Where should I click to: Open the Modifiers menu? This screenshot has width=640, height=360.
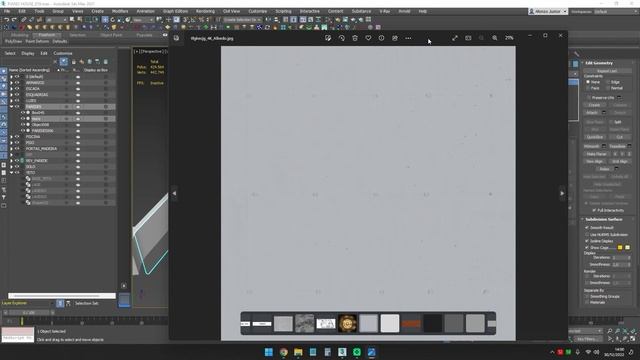tap(120, 11)
